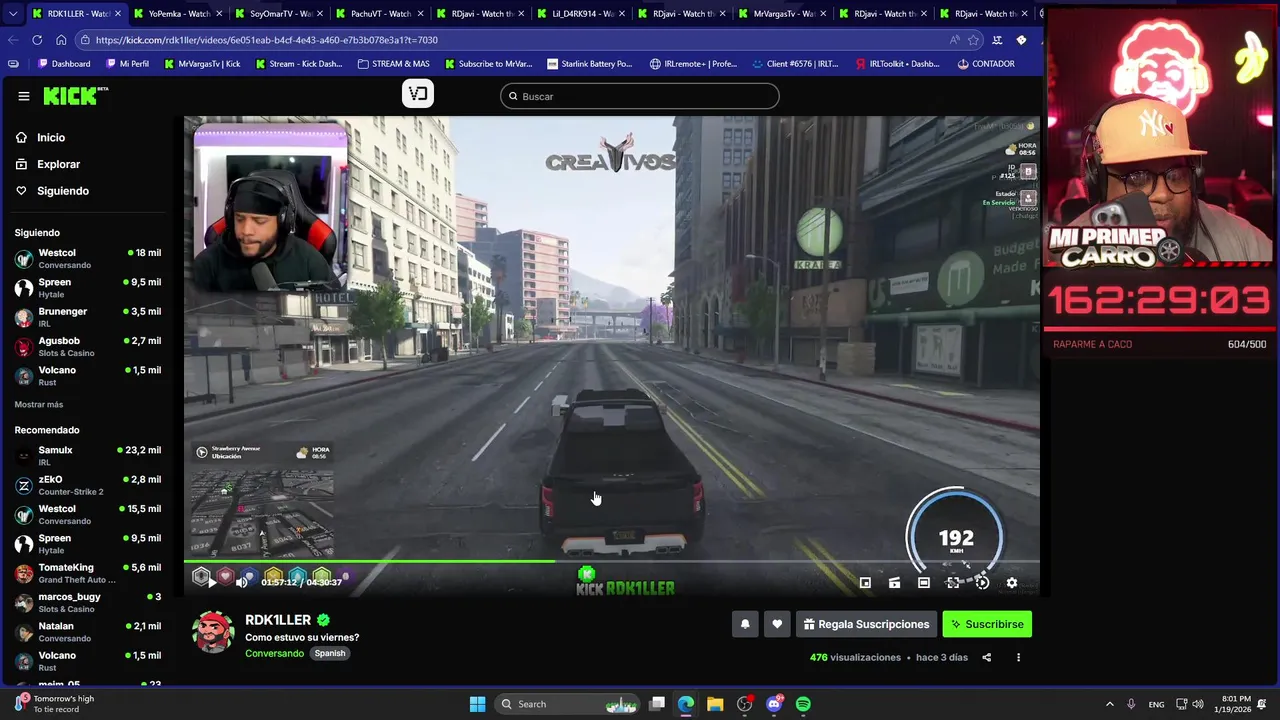This screenshot has height=720, width=1280.
Task: Open Agusbob channel in sidebar
Action: pyautogui.click(x=88, y=347)
